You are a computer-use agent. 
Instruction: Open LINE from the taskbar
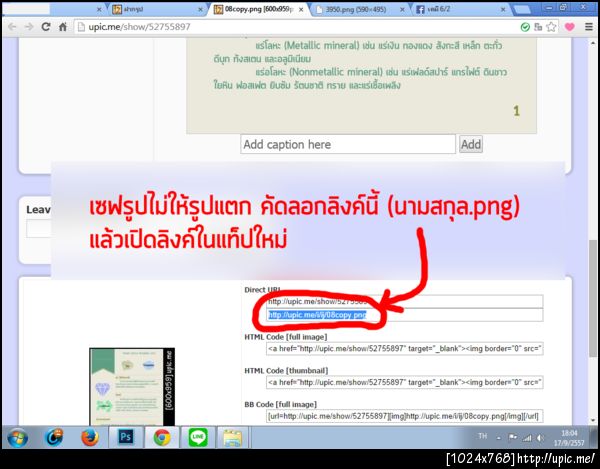[x=198, y=437]
